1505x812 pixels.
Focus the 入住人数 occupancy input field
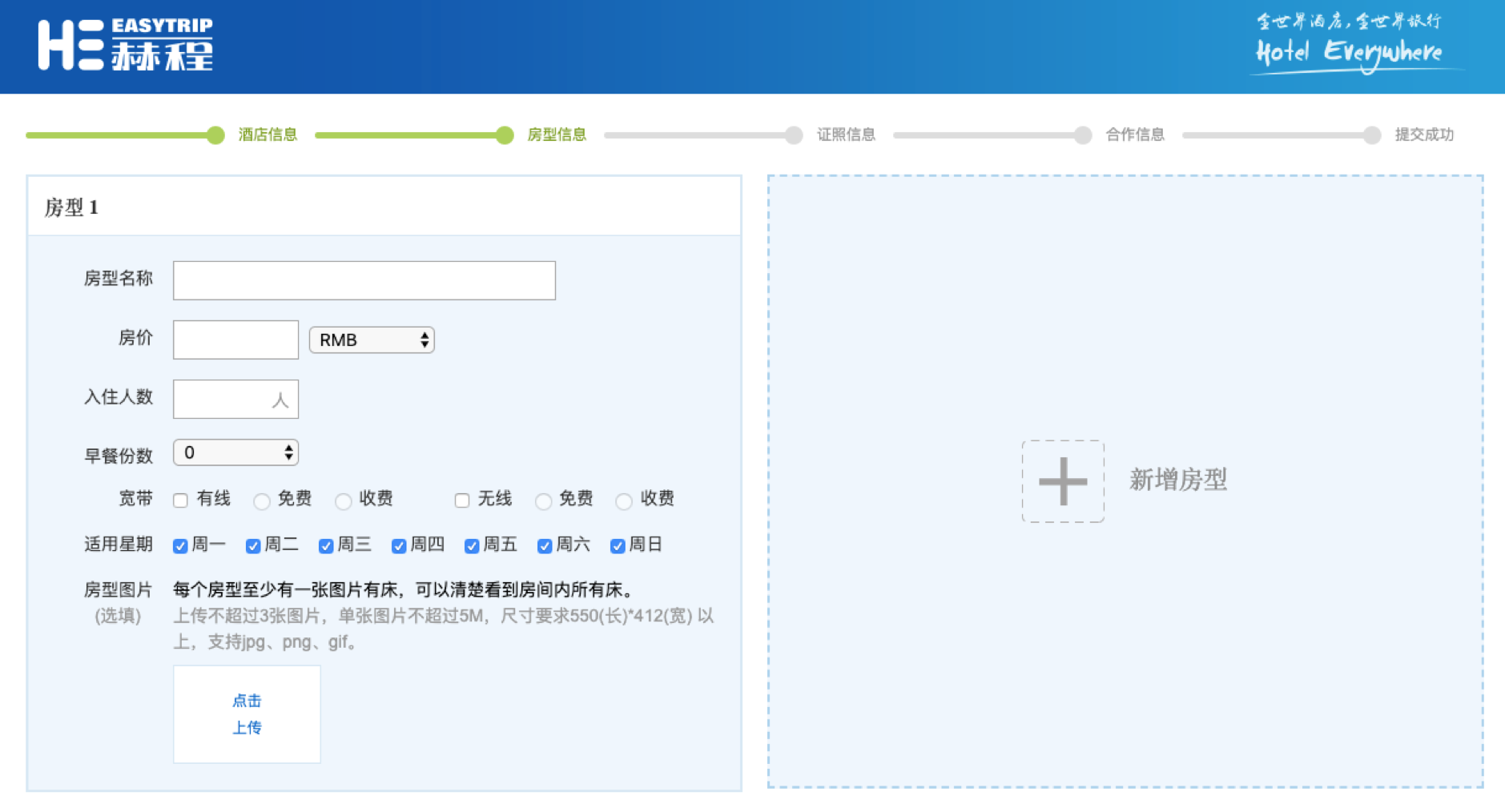[236, 399]
